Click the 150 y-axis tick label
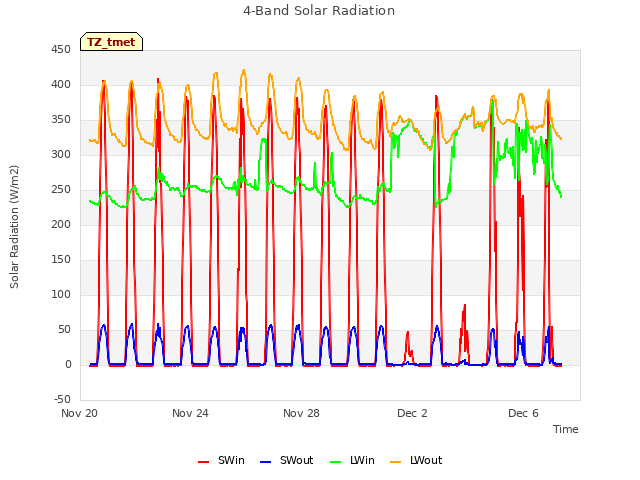This screenshot has width=640, height=480. [61, 260]
